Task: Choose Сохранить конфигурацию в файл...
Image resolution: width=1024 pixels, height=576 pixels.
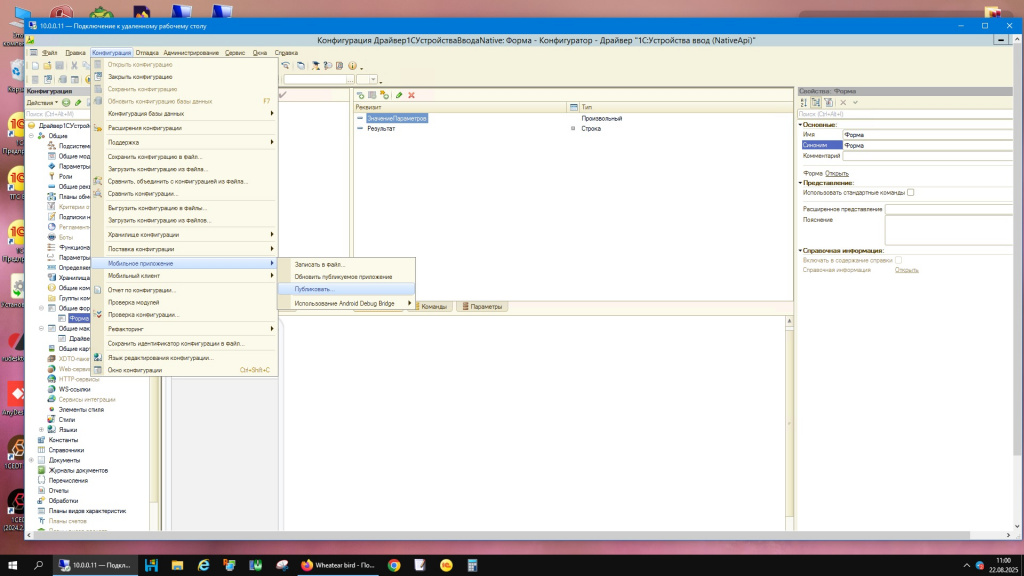Action: (x=184, y=157)
